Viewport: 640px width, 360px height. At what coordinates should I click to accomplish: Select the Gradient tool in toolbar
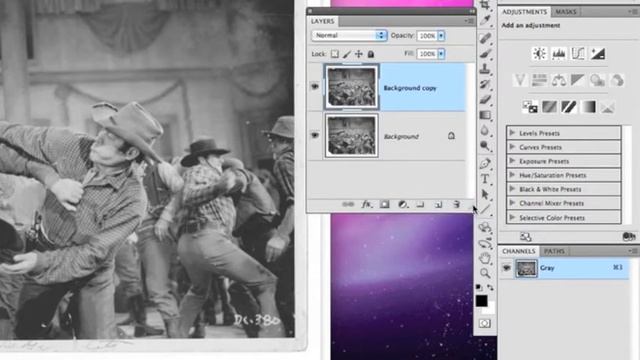[x=485, y=115]
